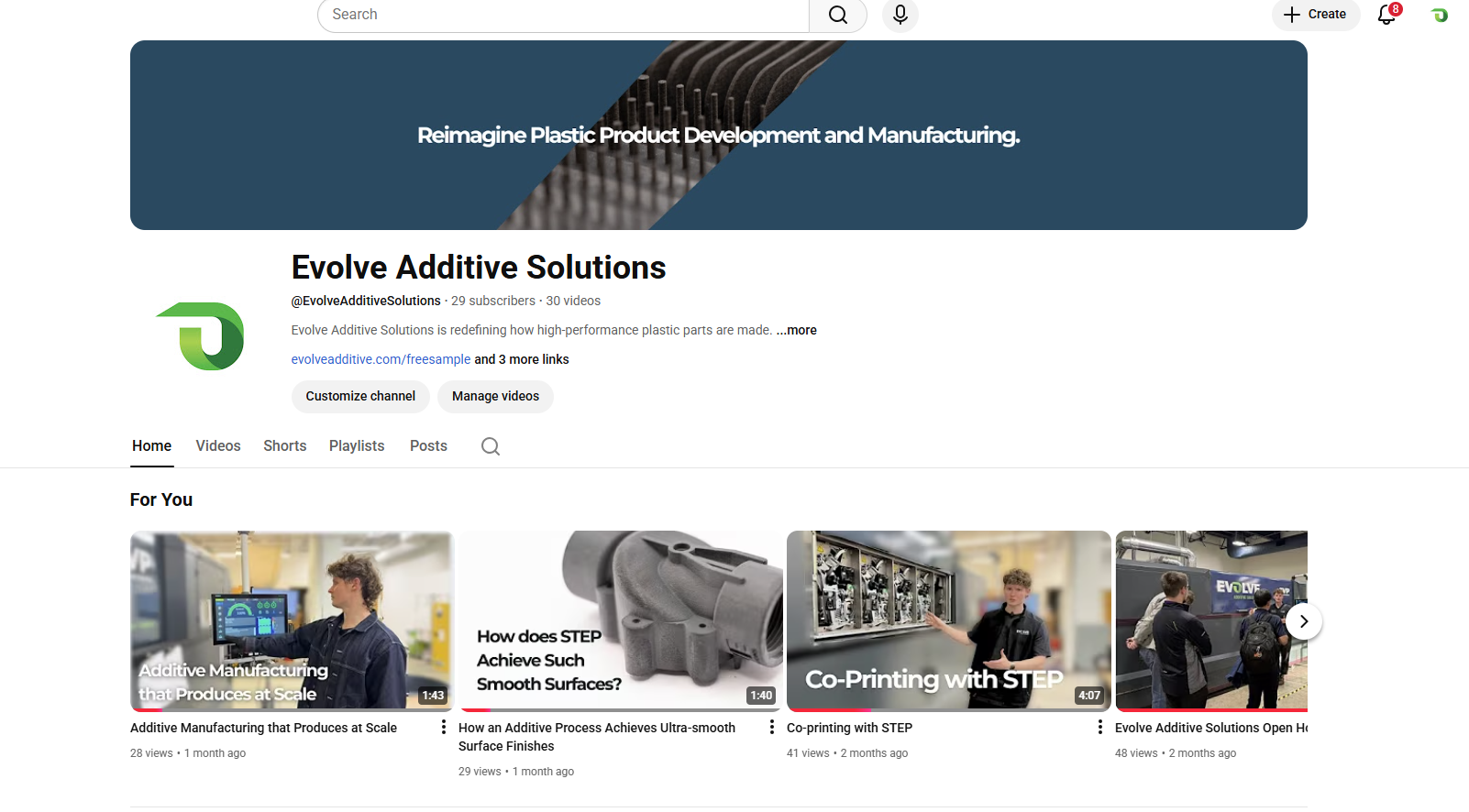This screenshot has height=812, width=1469.
Task: Open options menu for Ultra-smooth Surface Finishes video
Action: (772, 727)
